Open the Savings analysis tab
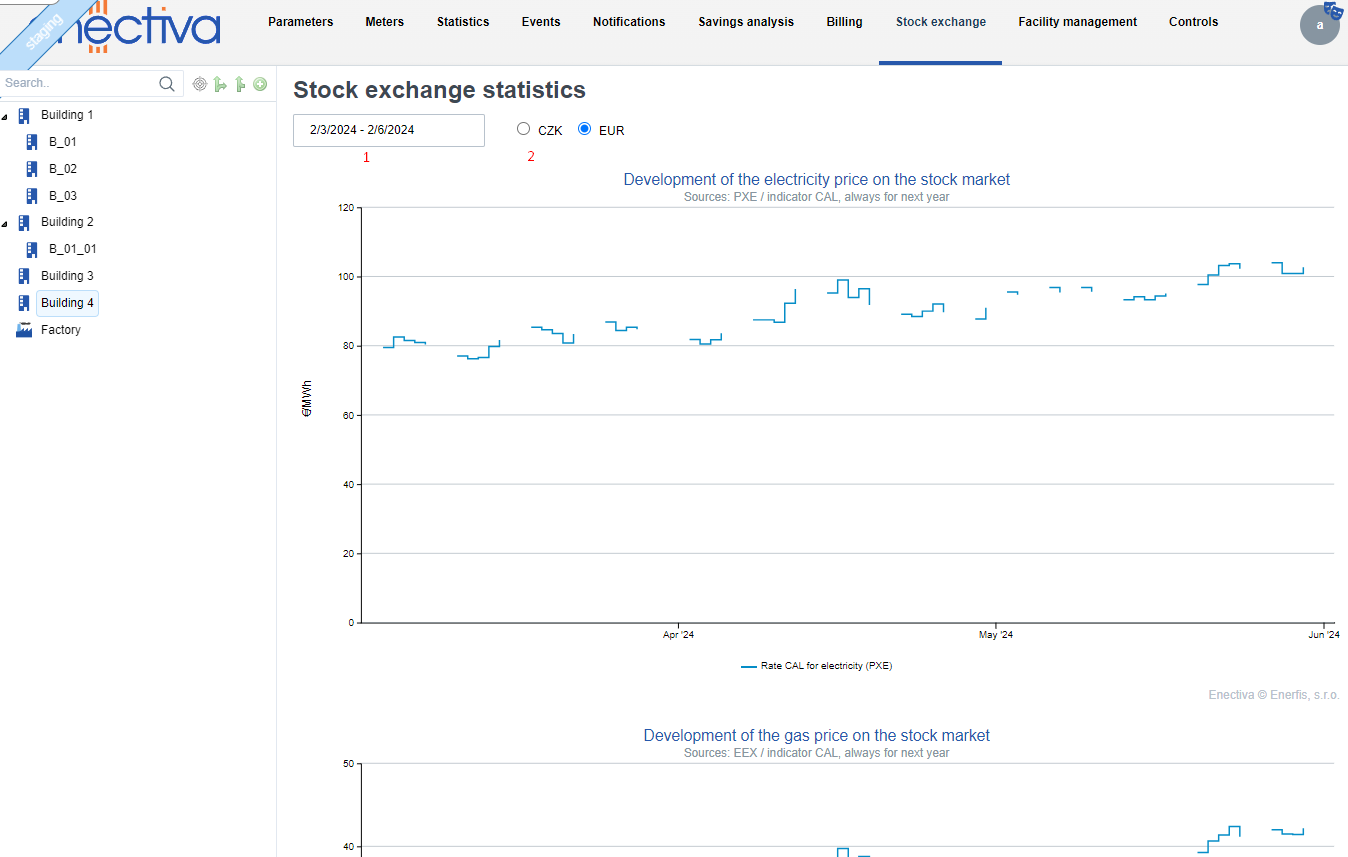The height and width of the screenshot is (857, 1348). (x=745, y=22)
